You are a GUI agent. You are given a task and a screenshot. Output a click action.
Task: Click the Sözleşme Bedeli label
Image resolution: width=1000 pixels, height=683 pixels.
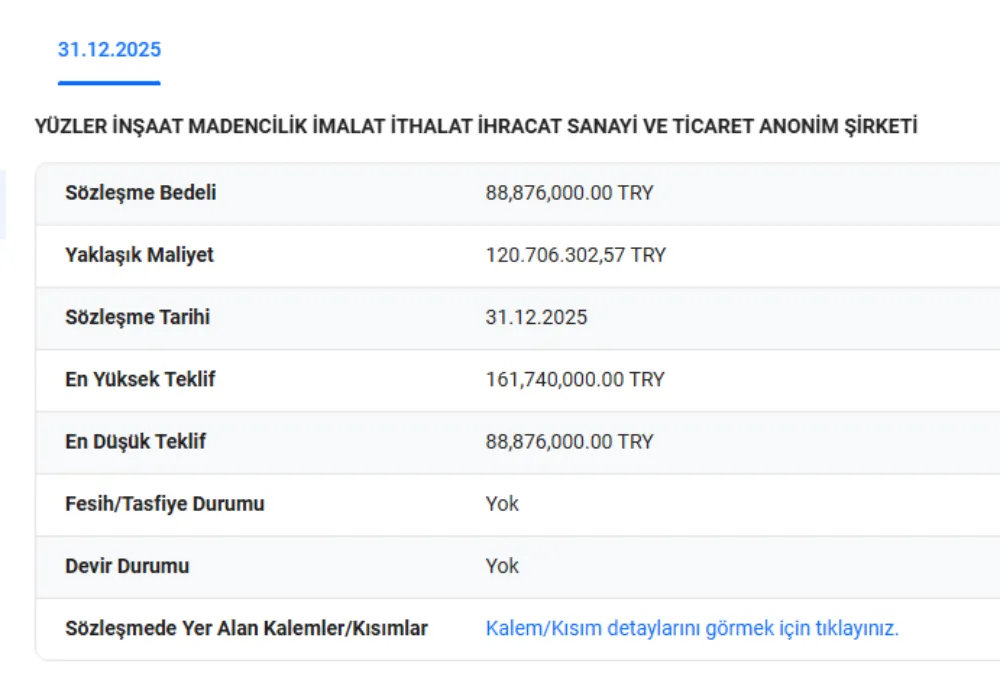[x=141, y=193]
